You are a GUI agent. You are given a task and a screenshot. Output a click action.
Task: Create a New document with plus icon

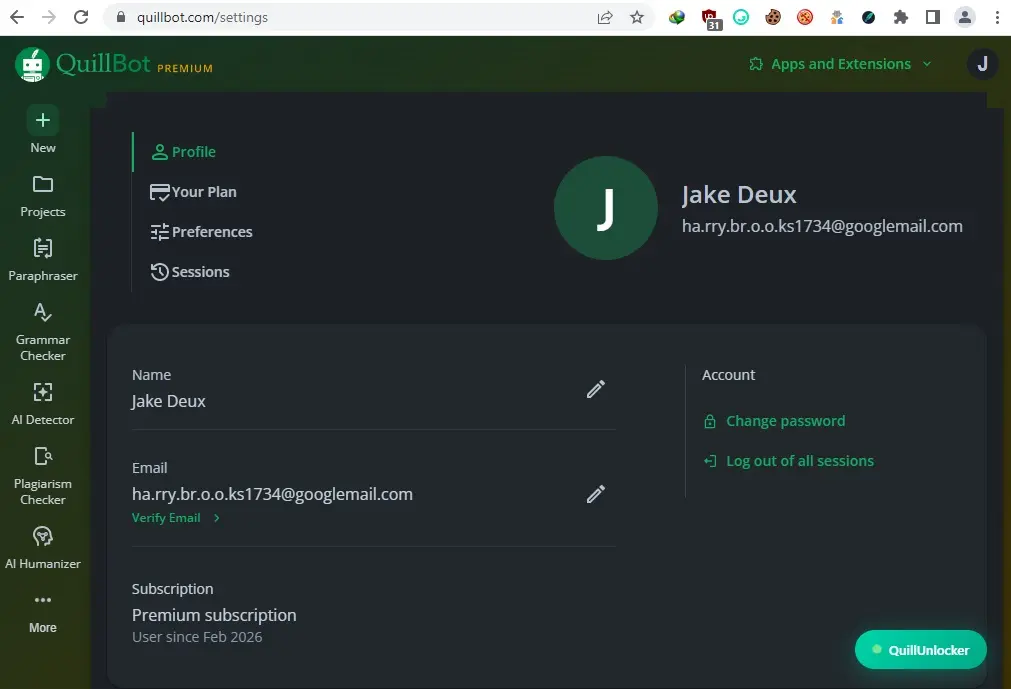43,120
